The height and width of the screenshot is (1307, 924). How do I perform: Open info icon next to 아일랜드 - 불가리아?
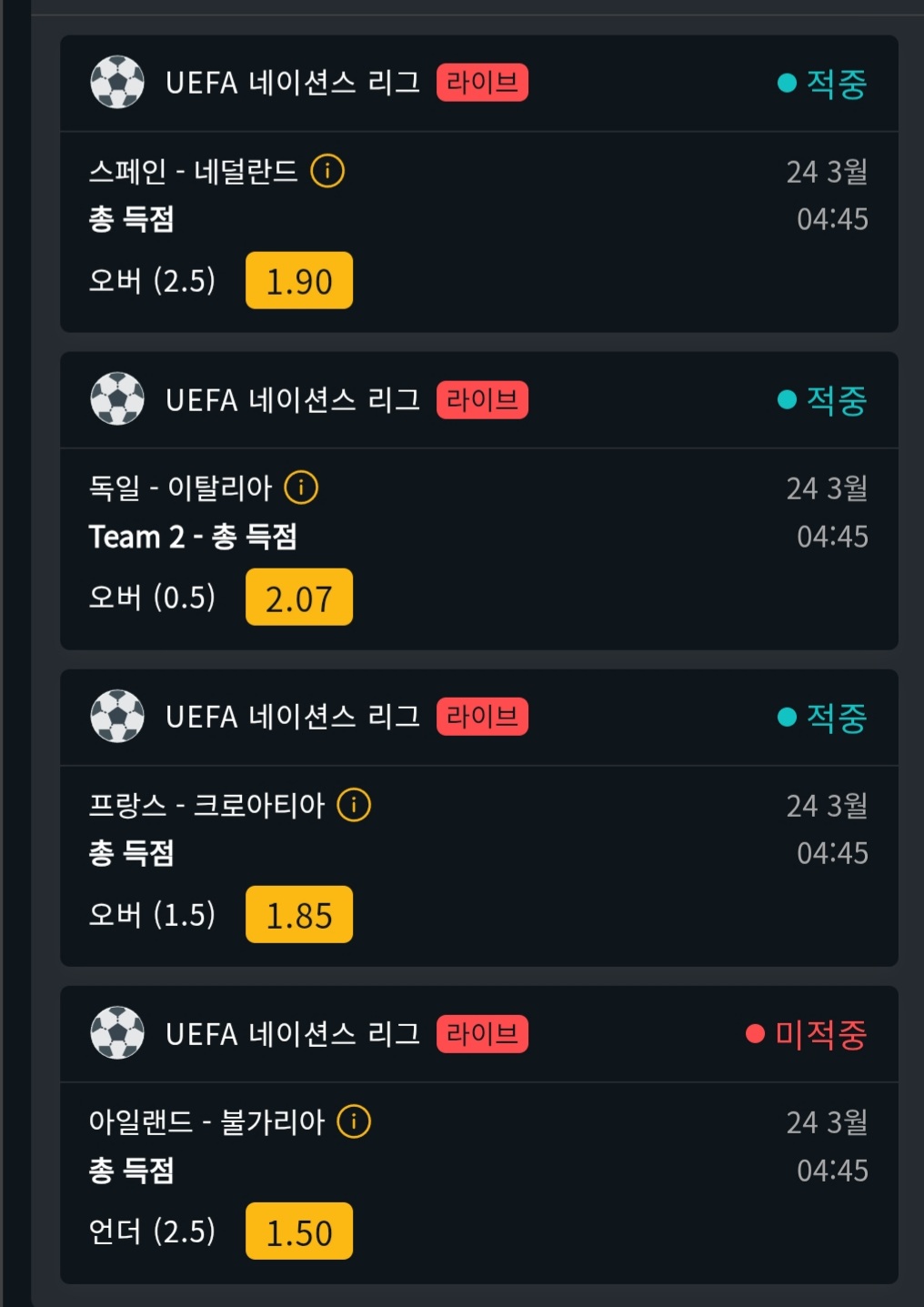(354, 1121)
